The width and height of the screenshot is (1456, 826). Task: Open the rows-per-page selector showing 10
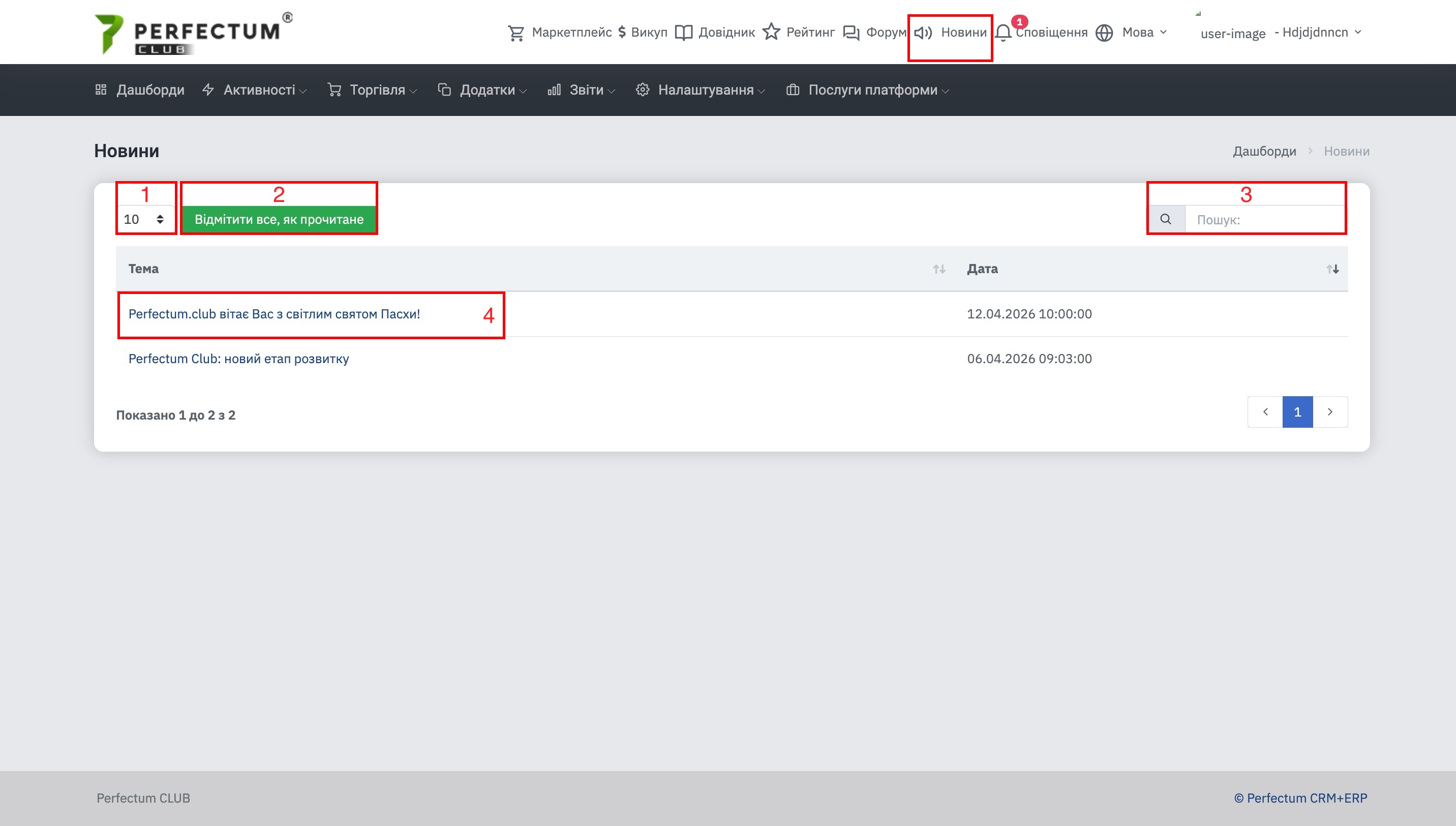coord(144,220)
